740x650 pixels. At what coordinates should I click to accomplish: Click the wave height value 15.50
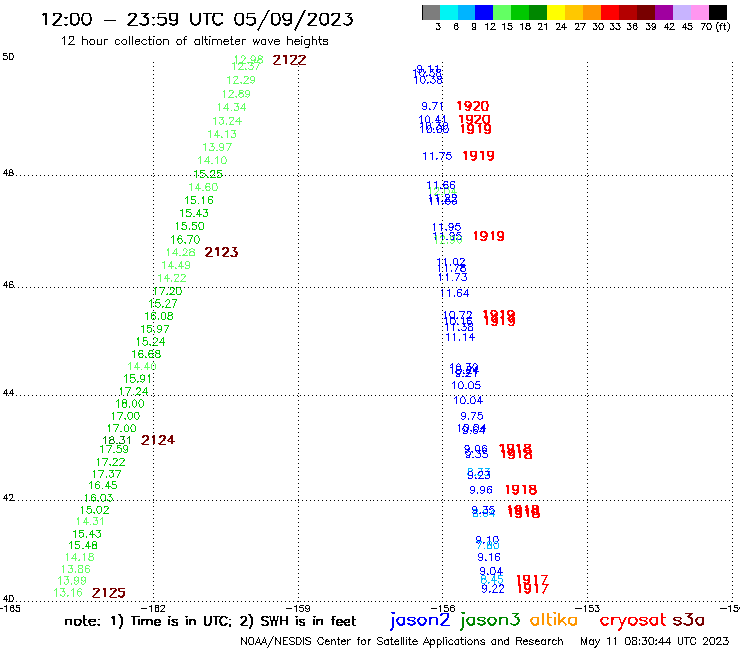190,226
